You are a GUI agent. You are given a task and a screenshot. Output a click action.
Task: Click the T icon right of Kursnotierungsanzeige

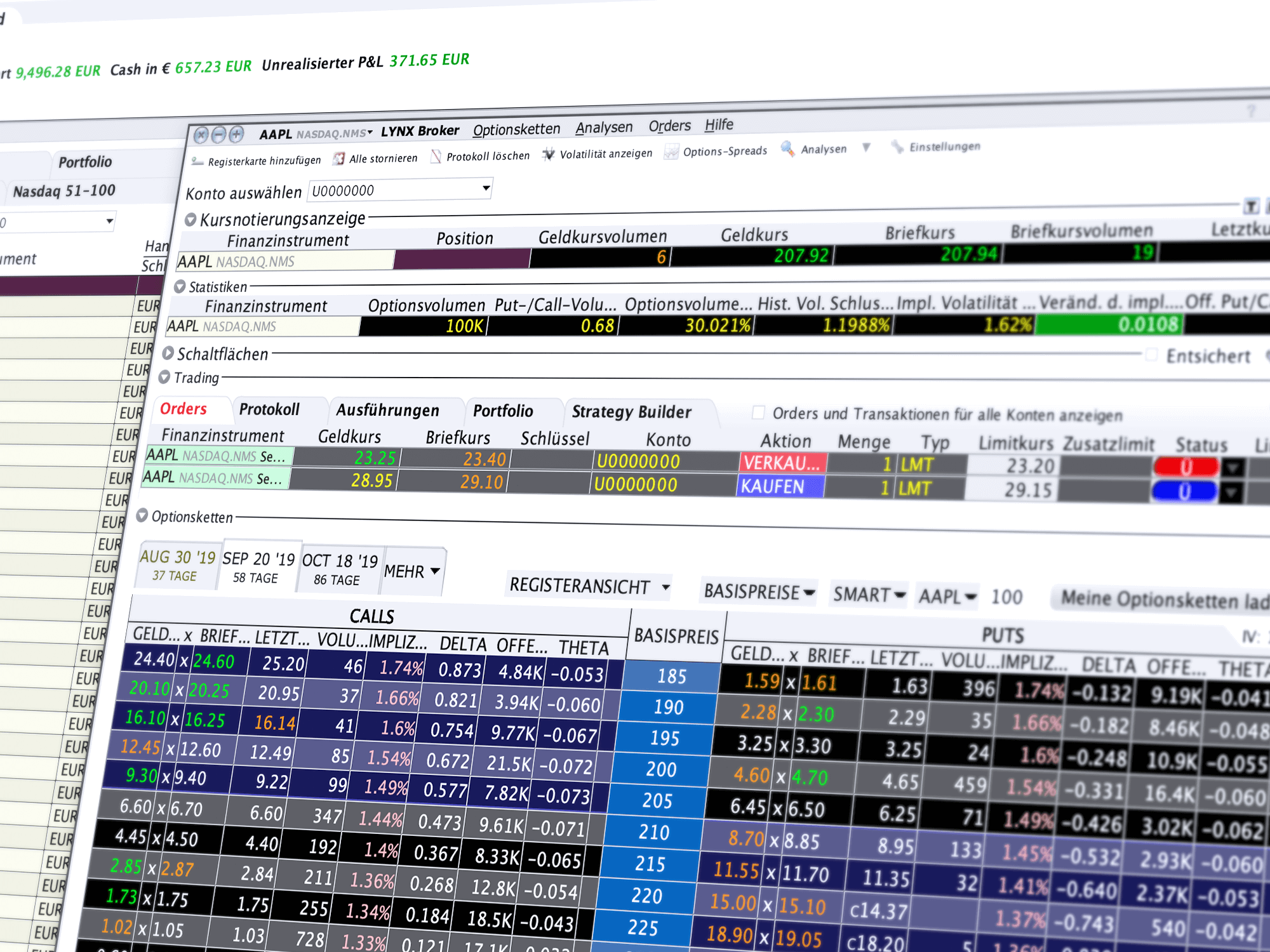1251,206
